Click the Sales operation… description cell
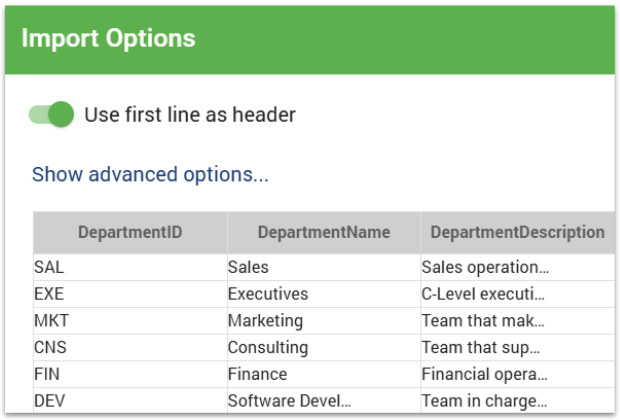The image size is (620, 420). point(516,268)
